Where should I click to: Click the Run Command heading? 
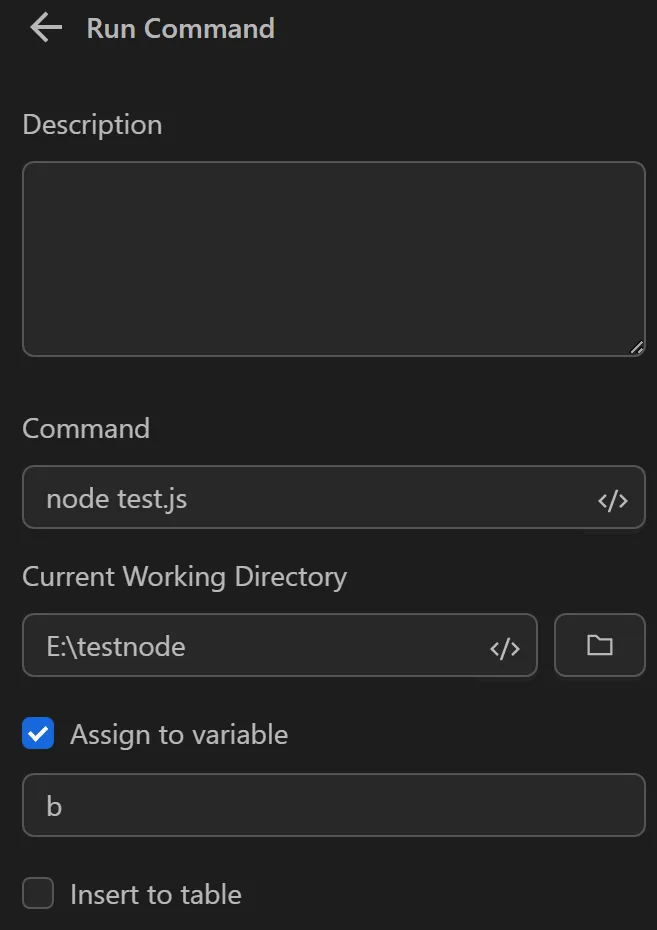[x=181, y=28]
